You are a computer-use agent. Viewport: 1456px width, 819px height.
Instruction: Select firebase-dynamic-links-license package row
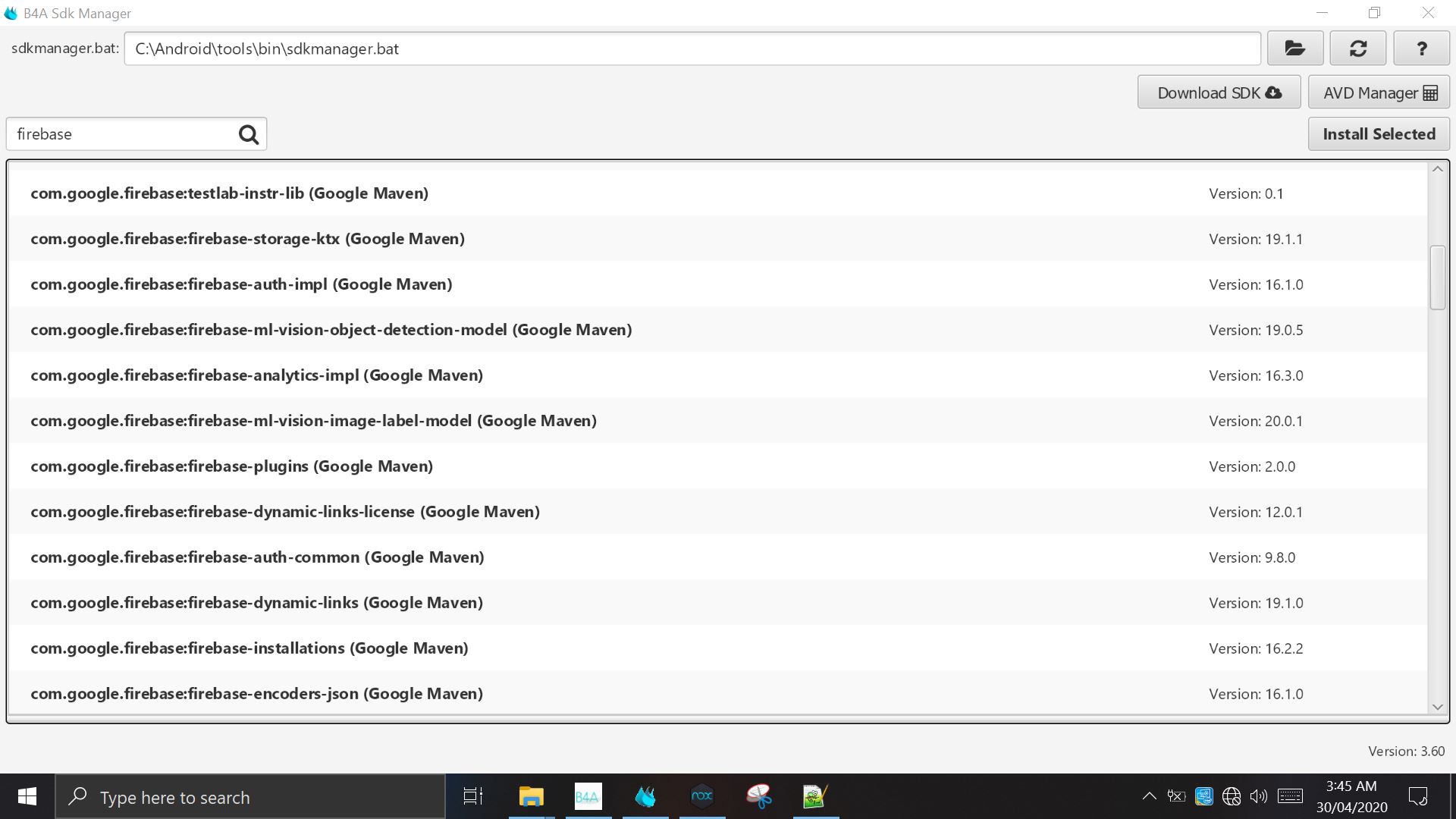(717, 512)
